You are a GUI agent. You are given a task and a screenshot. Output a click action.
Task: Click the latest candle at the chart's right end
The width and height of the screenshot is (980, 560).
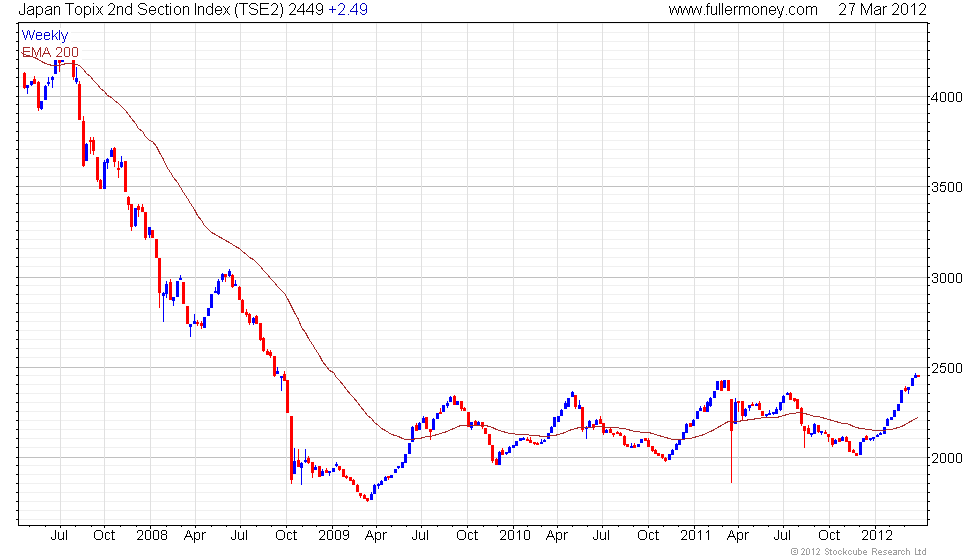coord(918,376)
